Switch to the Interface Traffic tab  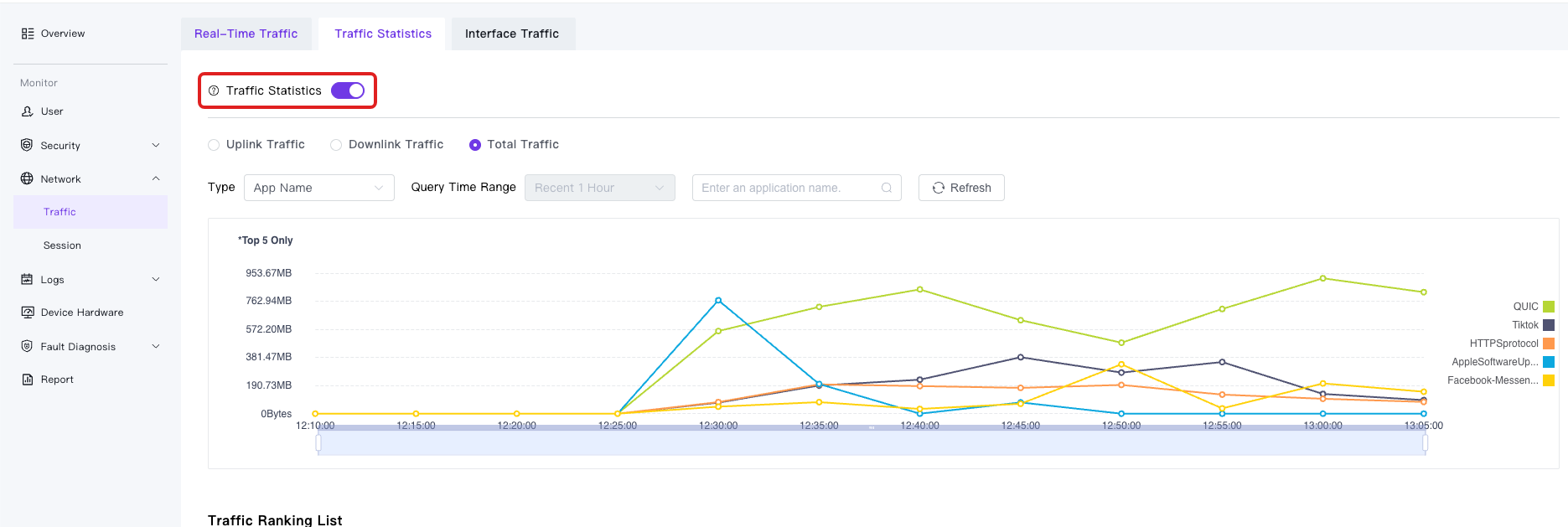tap(512, 34)
